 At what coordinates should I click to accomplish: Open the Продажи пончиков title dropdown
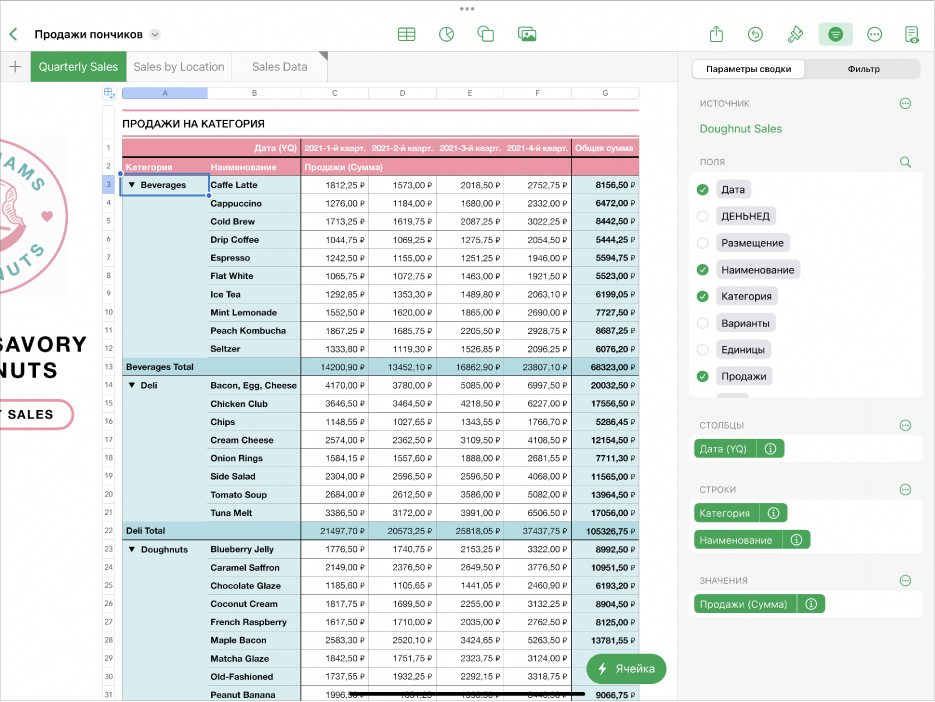pos(155,34)
